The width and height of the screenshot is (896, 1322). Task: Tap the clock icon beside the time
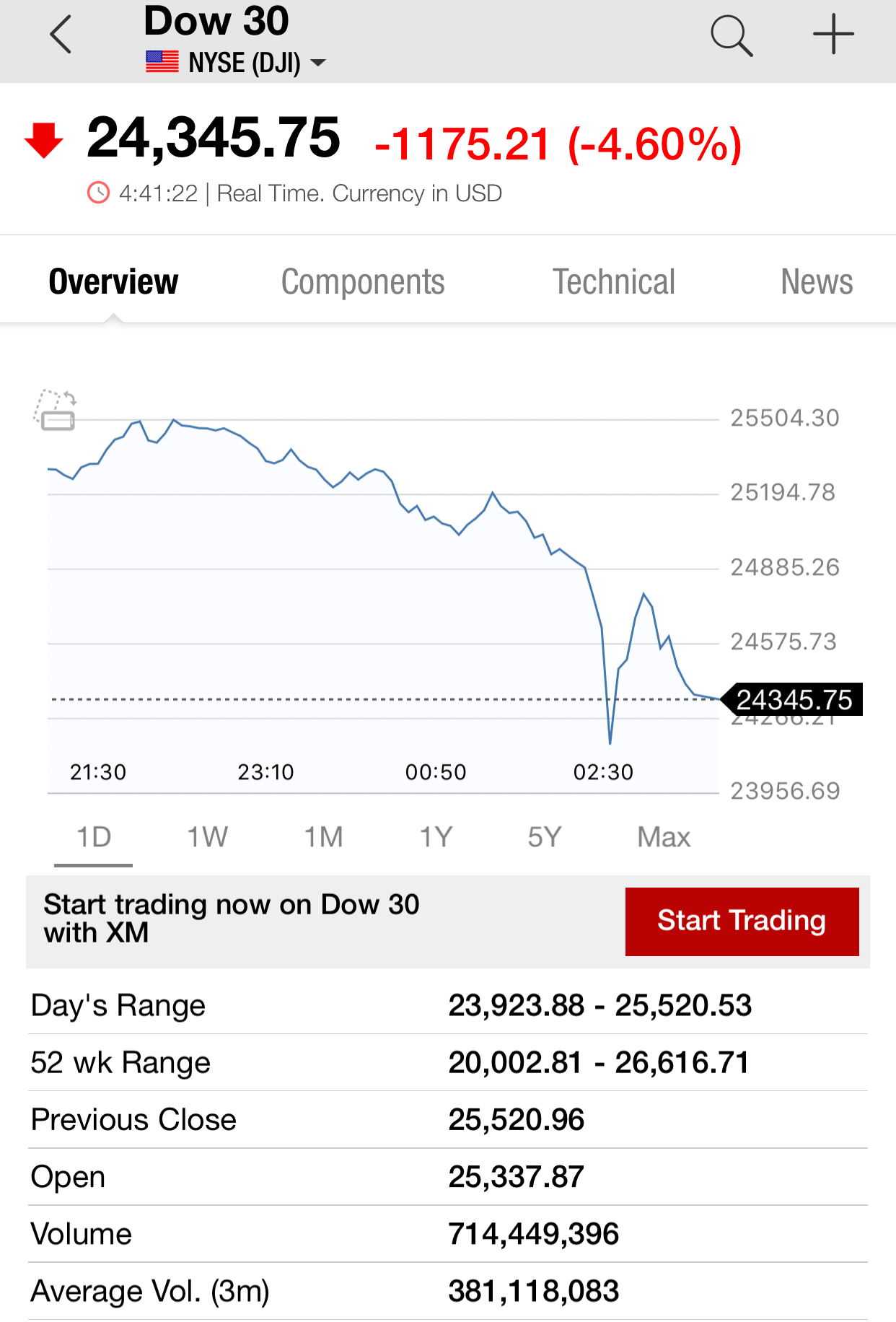[98, 193]
